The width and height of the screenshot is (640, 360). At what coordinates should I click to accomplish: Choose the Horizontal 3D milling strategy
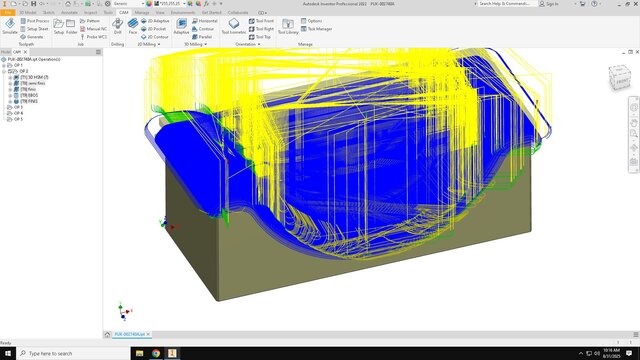click(205, 21)
